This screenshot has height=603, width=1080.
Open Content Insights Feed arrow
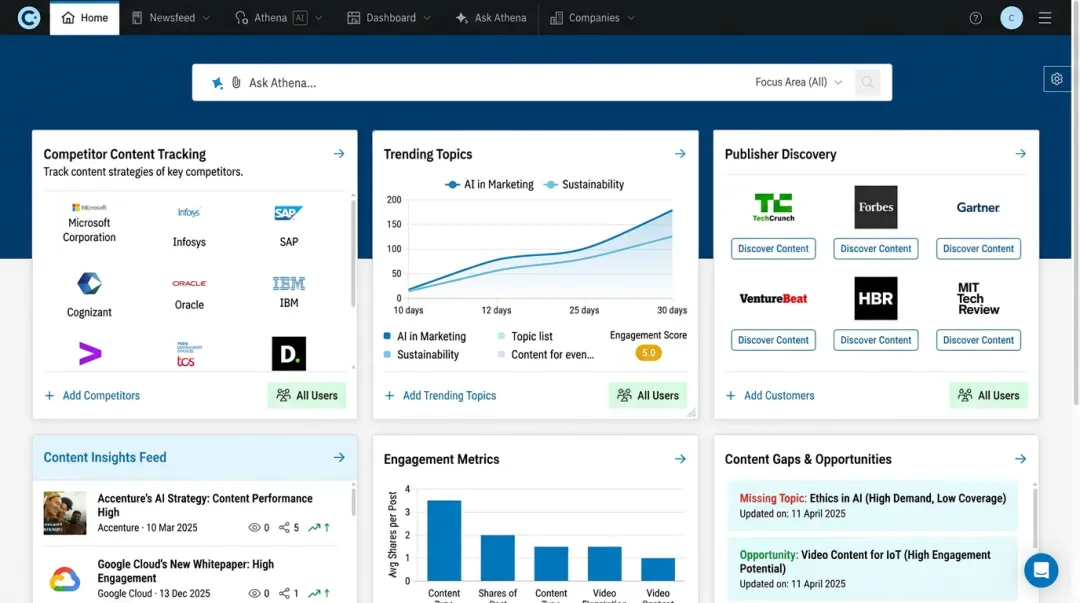point(339,458)
